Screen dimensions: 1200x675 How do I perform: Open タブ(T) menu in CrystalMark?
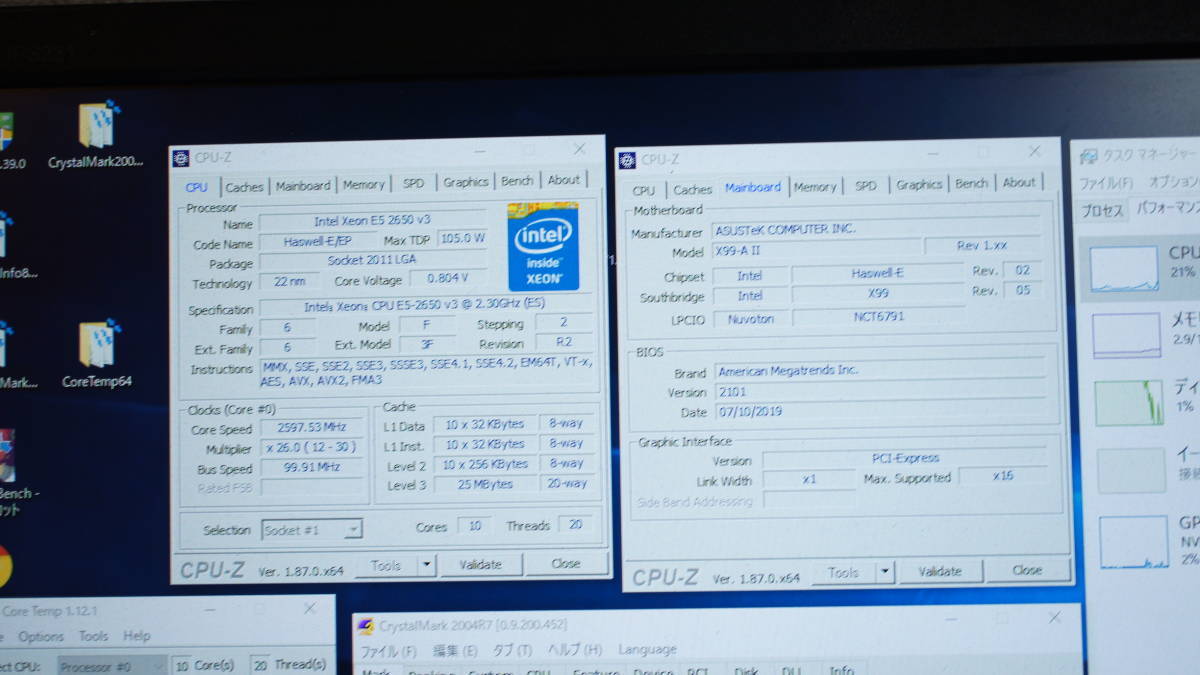click(x=512, y=650)
